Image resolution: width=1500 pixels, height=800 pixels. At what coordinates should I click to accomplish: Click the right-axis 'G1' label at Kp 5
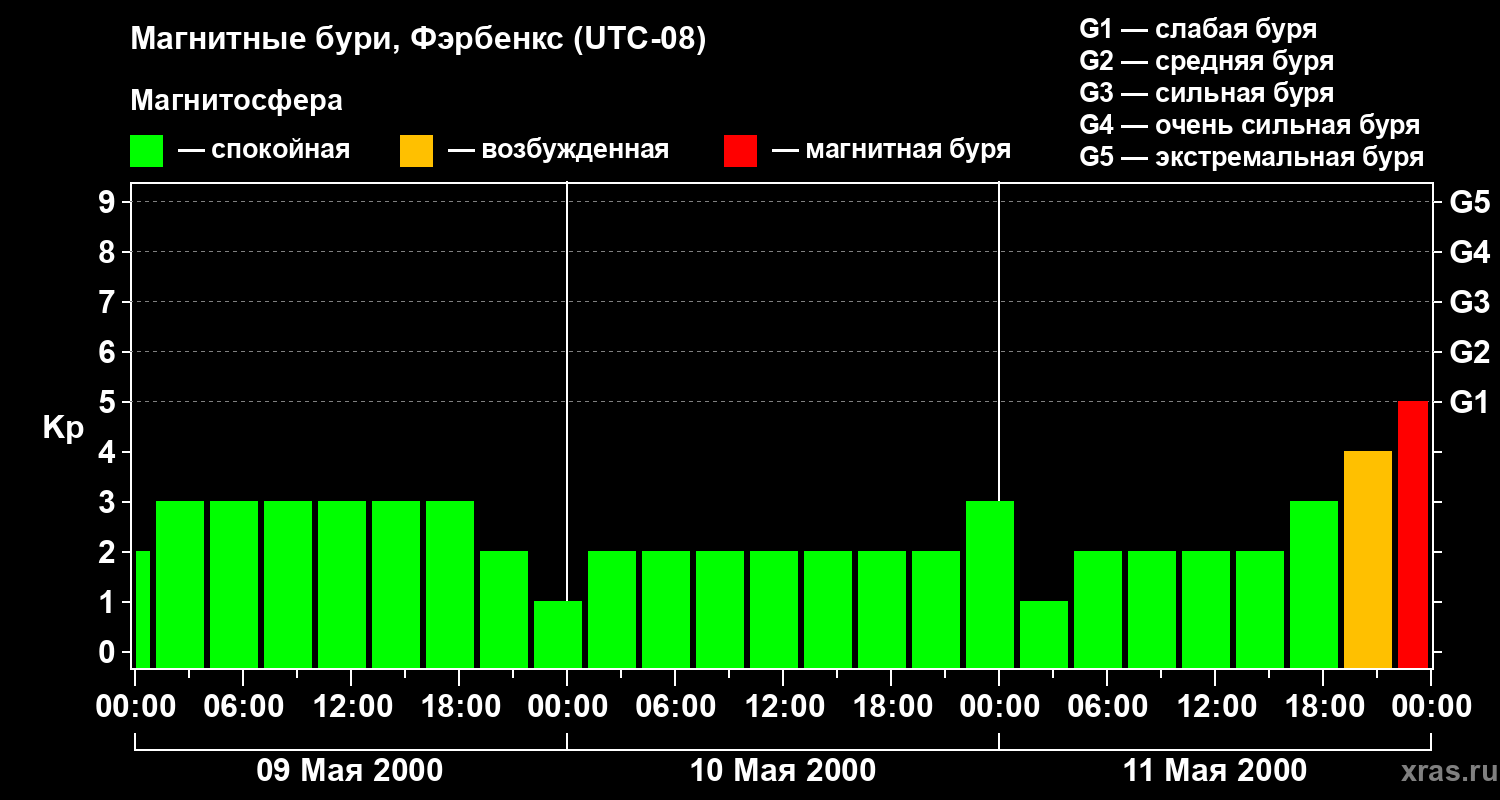coord(1470,402)
